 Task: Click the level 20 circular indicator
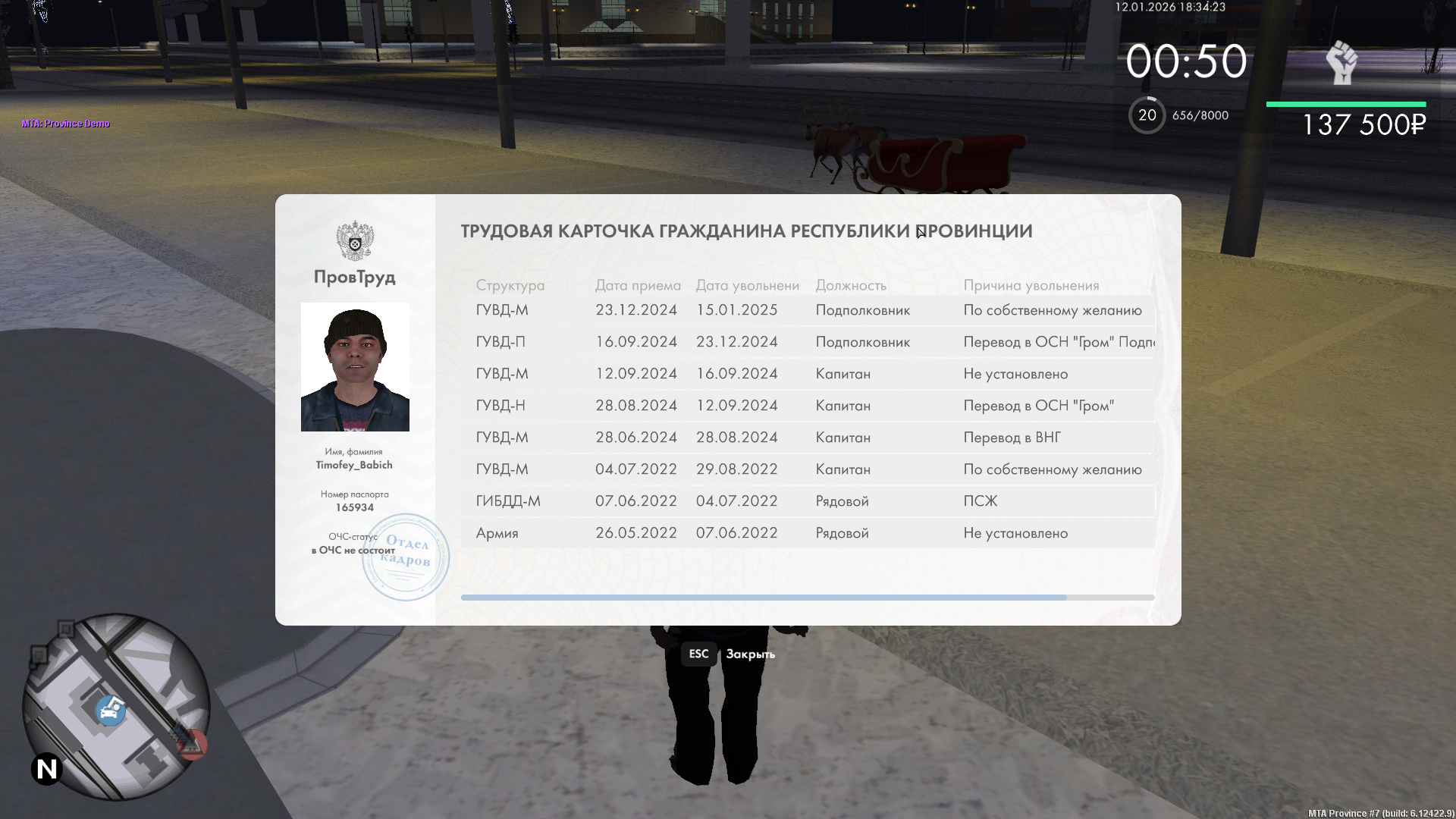(x=1147, y=115)
